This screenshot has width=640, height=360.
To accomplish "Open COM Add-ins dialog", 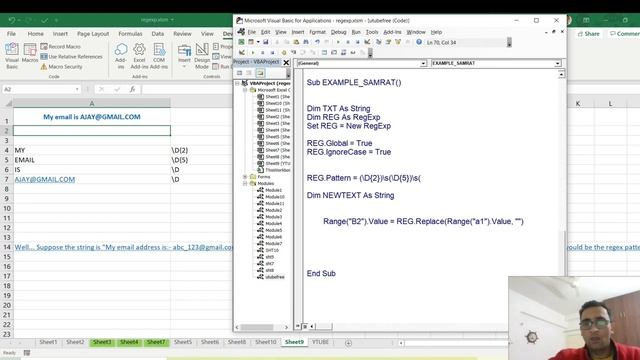I will 159,56.
